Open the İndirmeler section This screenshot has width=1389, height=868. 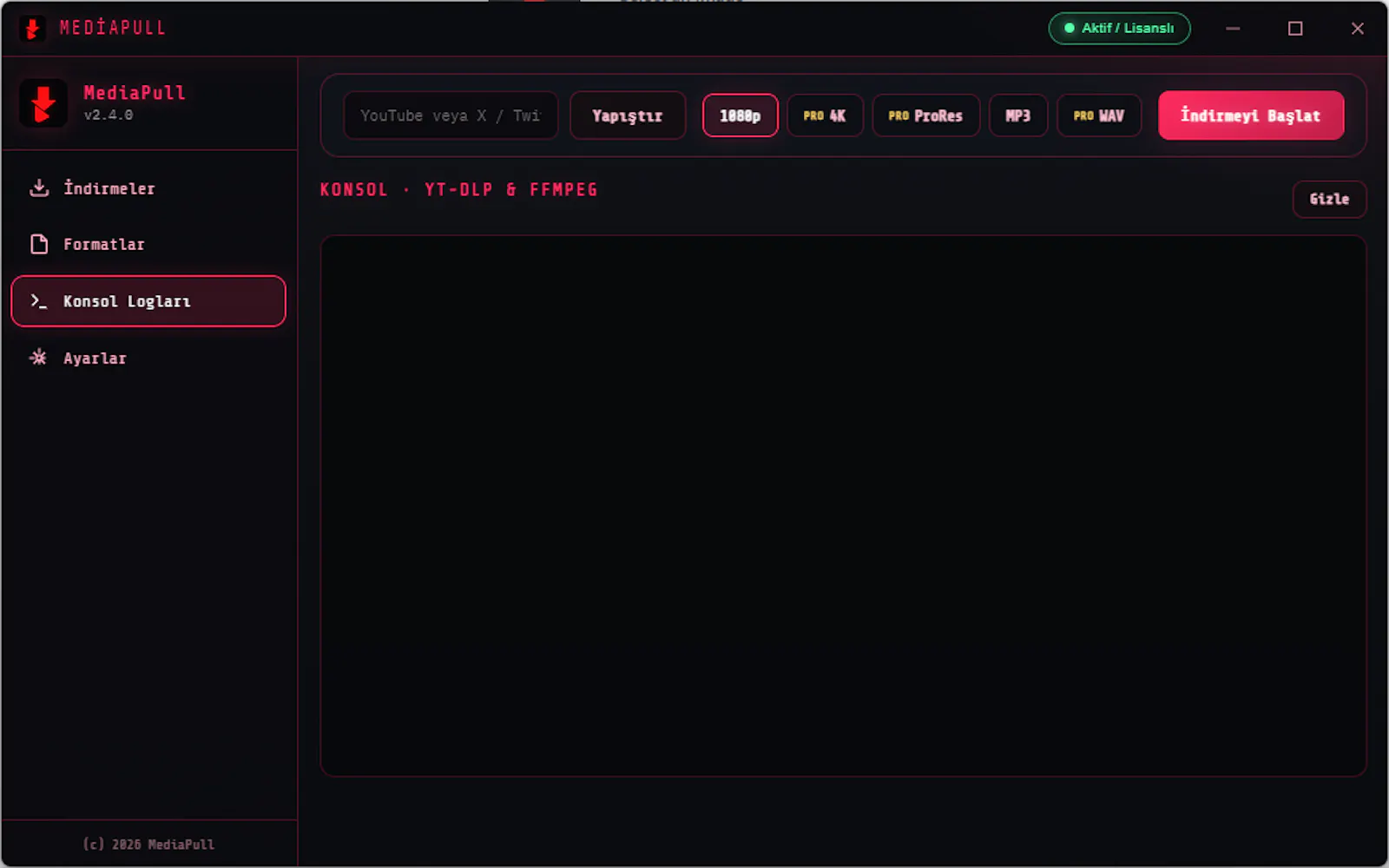click(x=148, y=188)
